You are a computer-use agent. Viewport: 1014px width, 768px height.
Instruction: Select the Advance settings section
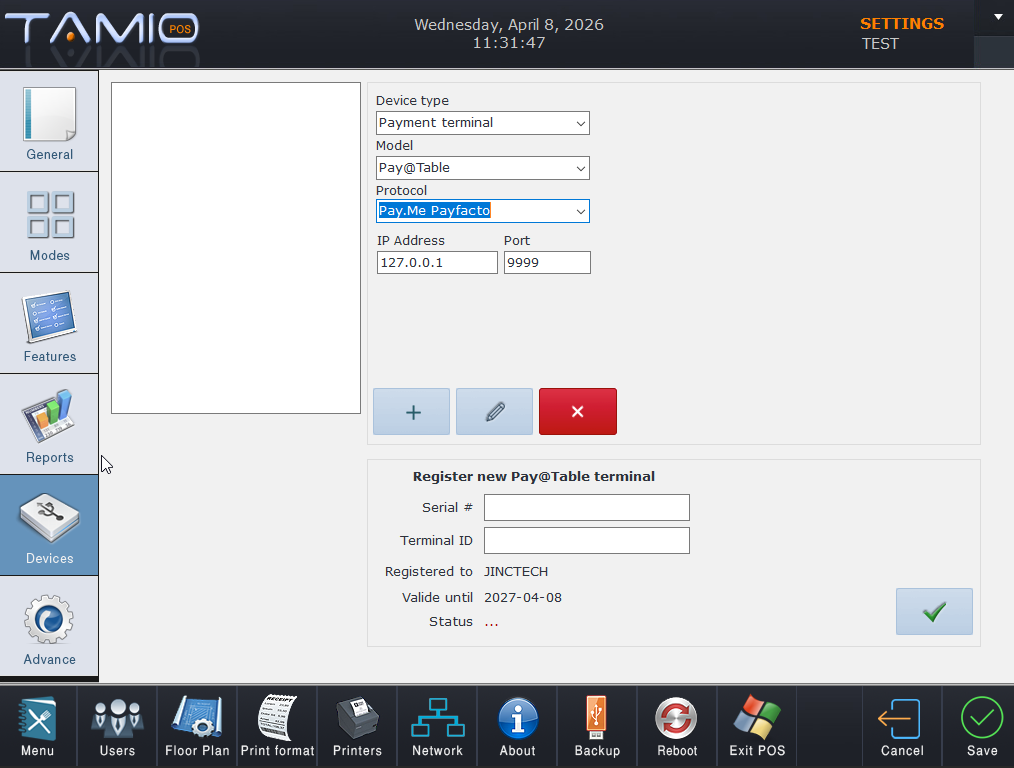coord(49,626)
